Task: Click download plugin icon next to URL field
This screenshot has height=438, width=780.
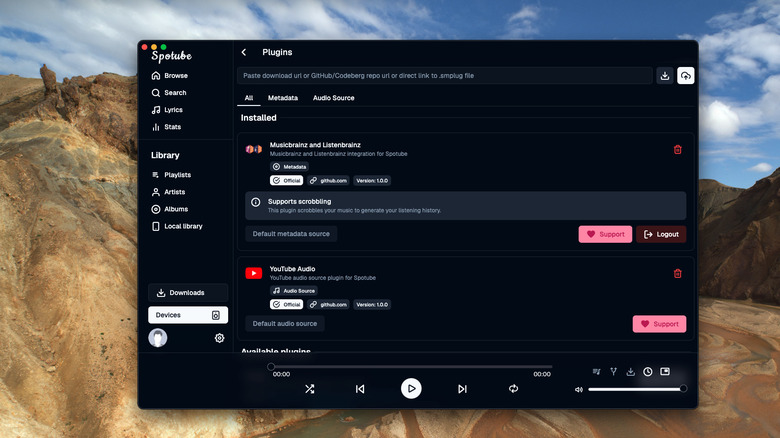Action: 665,76
